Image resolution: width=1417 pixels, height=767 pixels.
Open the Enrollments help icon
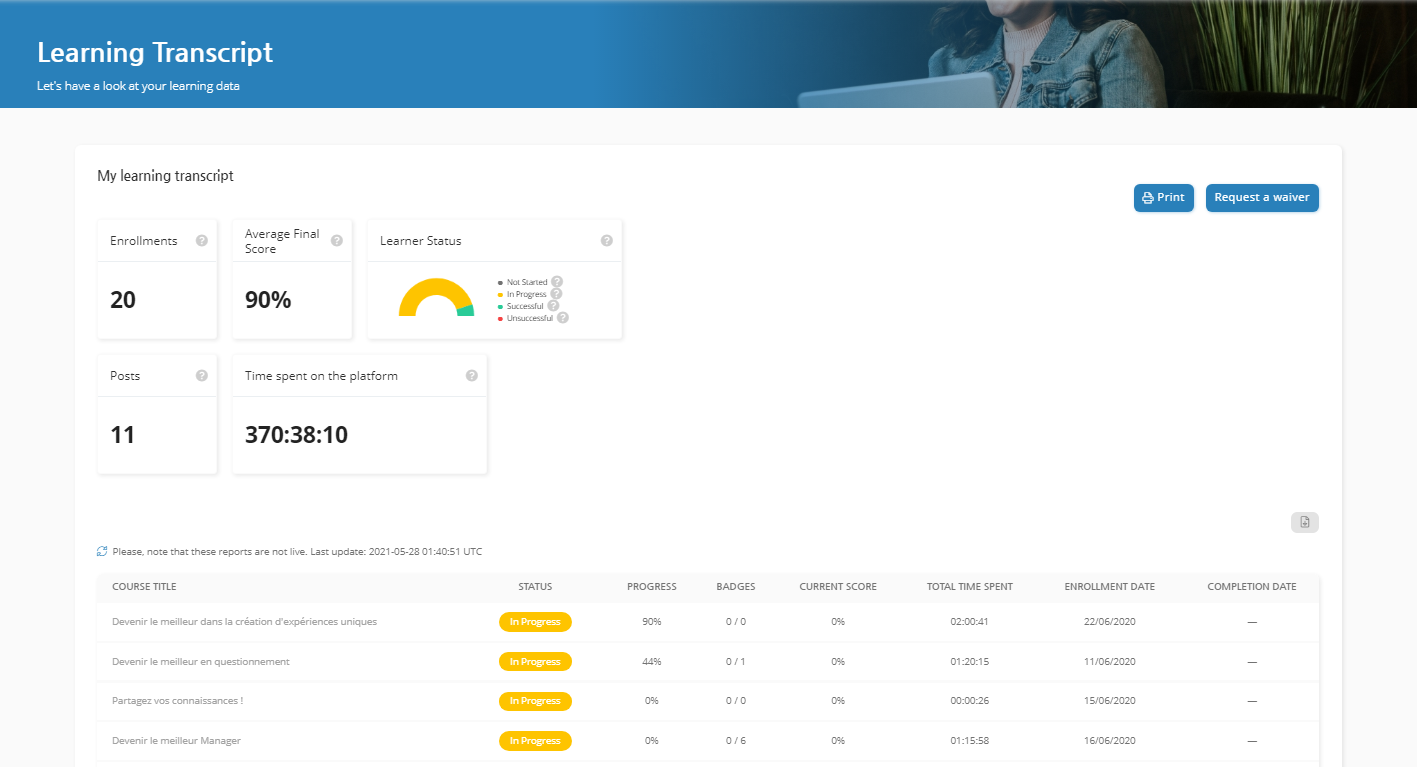point(201,240)
